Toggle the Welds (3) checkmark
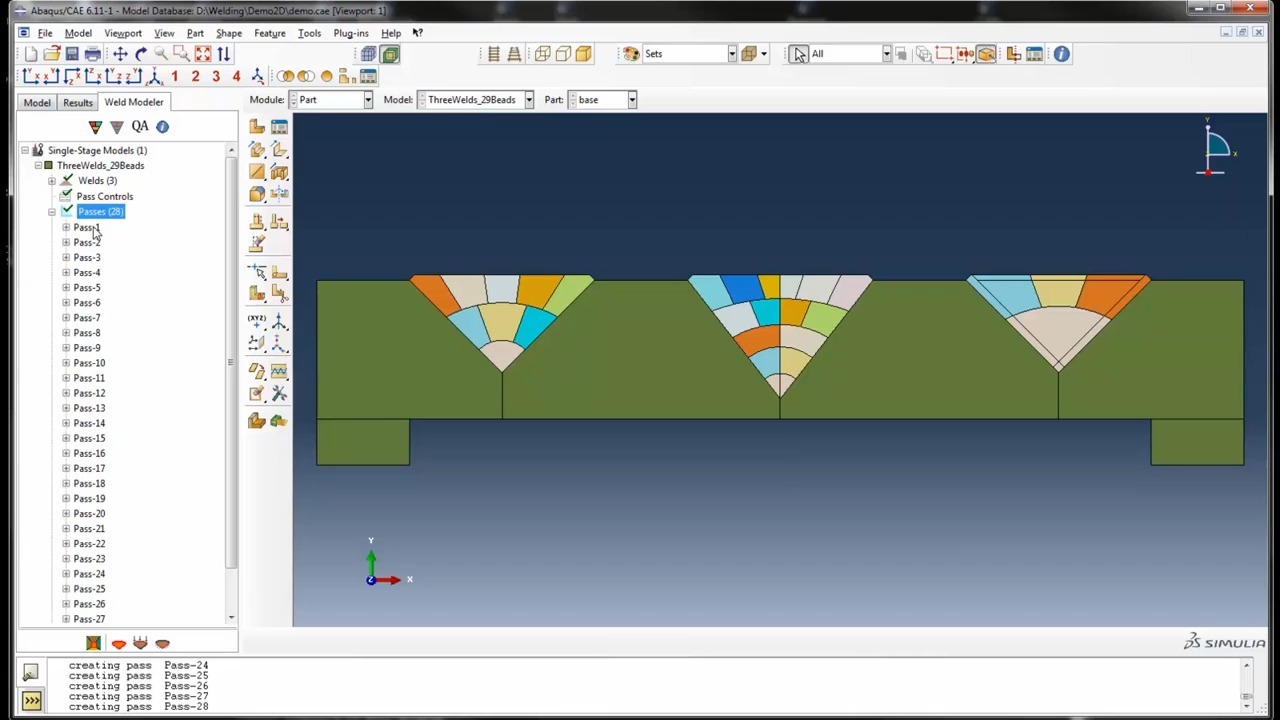Screen dimensions: 1280x720 pyautogui.click(x=67, y=181)
